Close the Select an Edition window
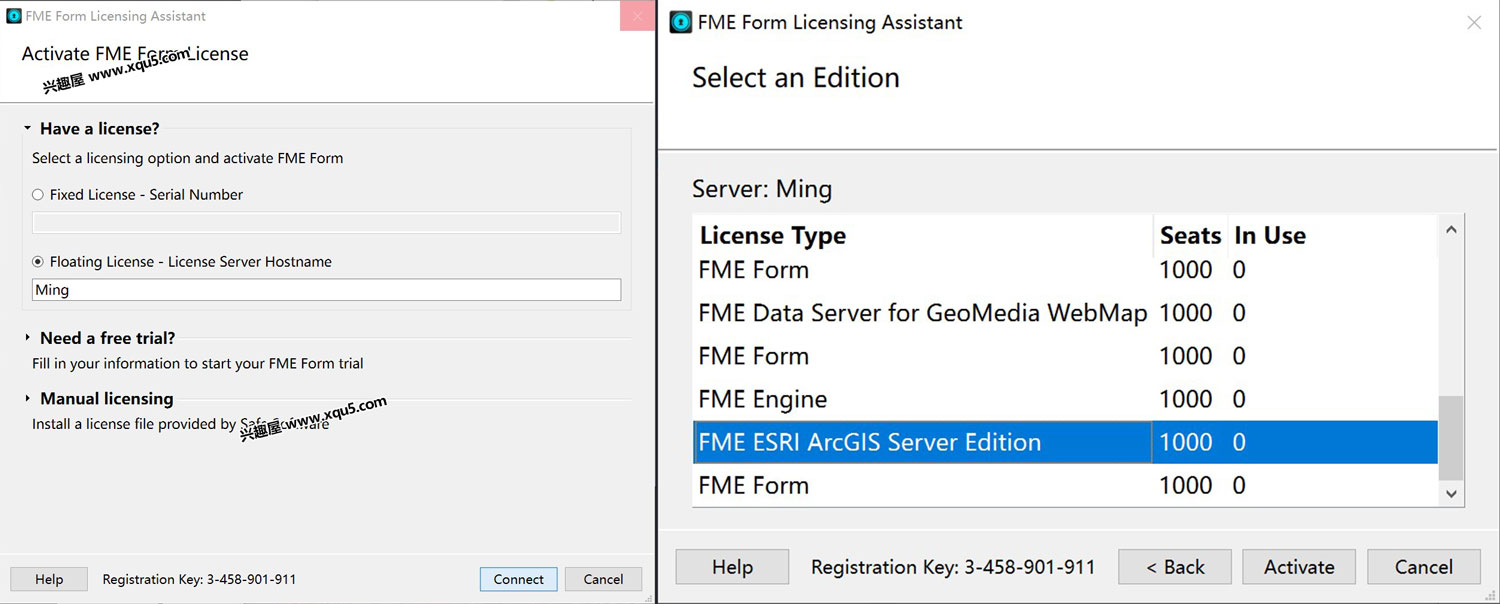Screen dimensions: 1500x604 1474,22
